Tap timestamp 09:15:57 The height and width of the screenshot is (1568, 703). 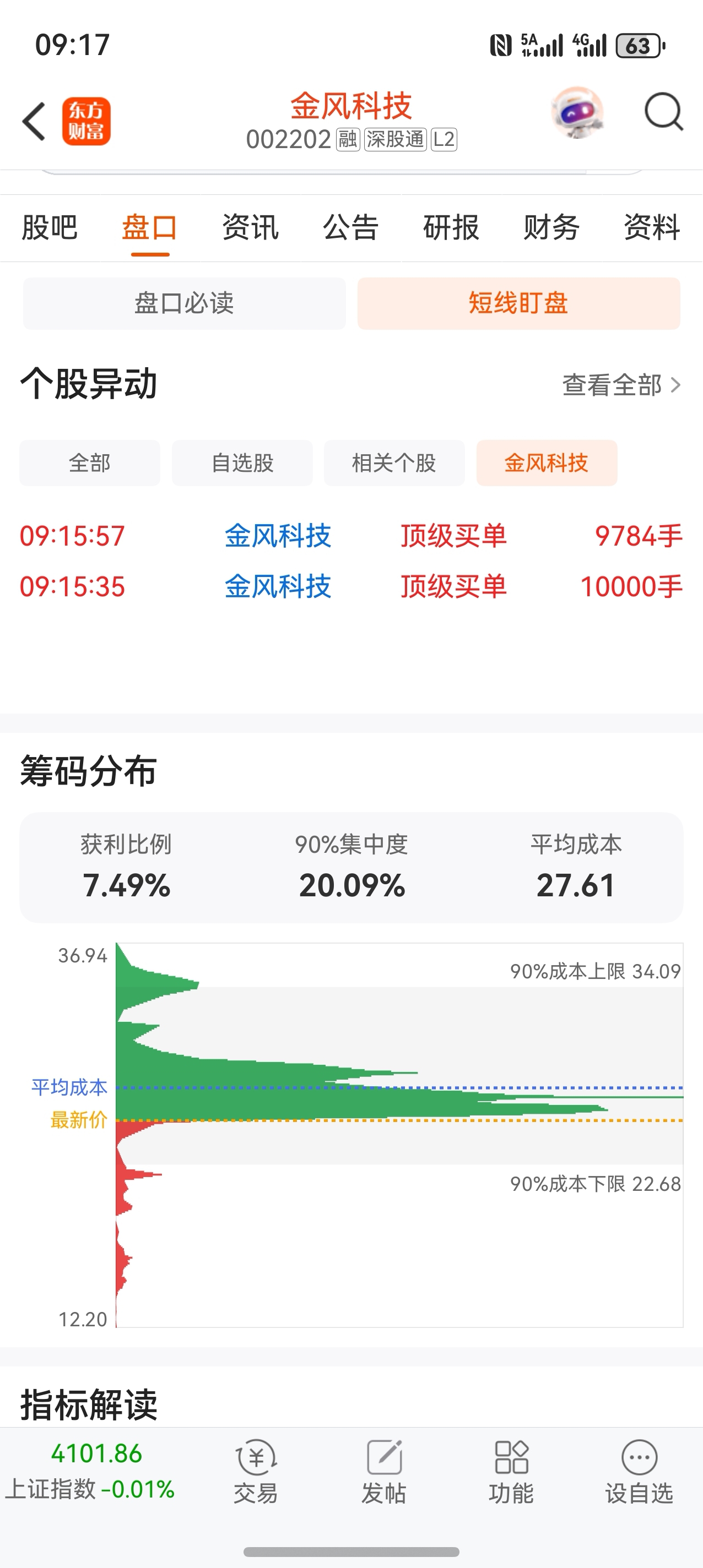[73, 536]
